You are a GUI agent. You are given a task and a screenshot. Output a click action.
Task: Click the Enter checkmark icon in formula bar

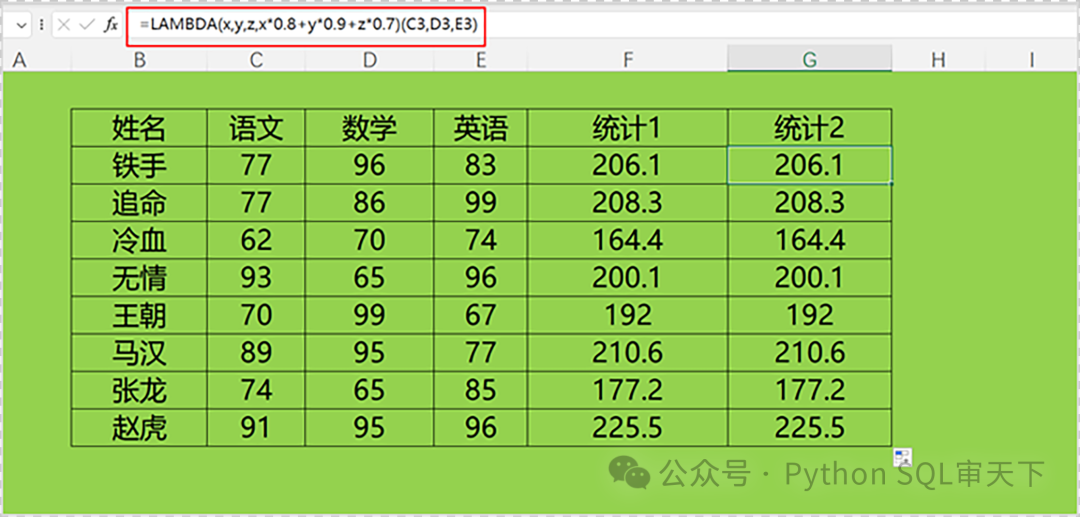click(x=87, y=24)
